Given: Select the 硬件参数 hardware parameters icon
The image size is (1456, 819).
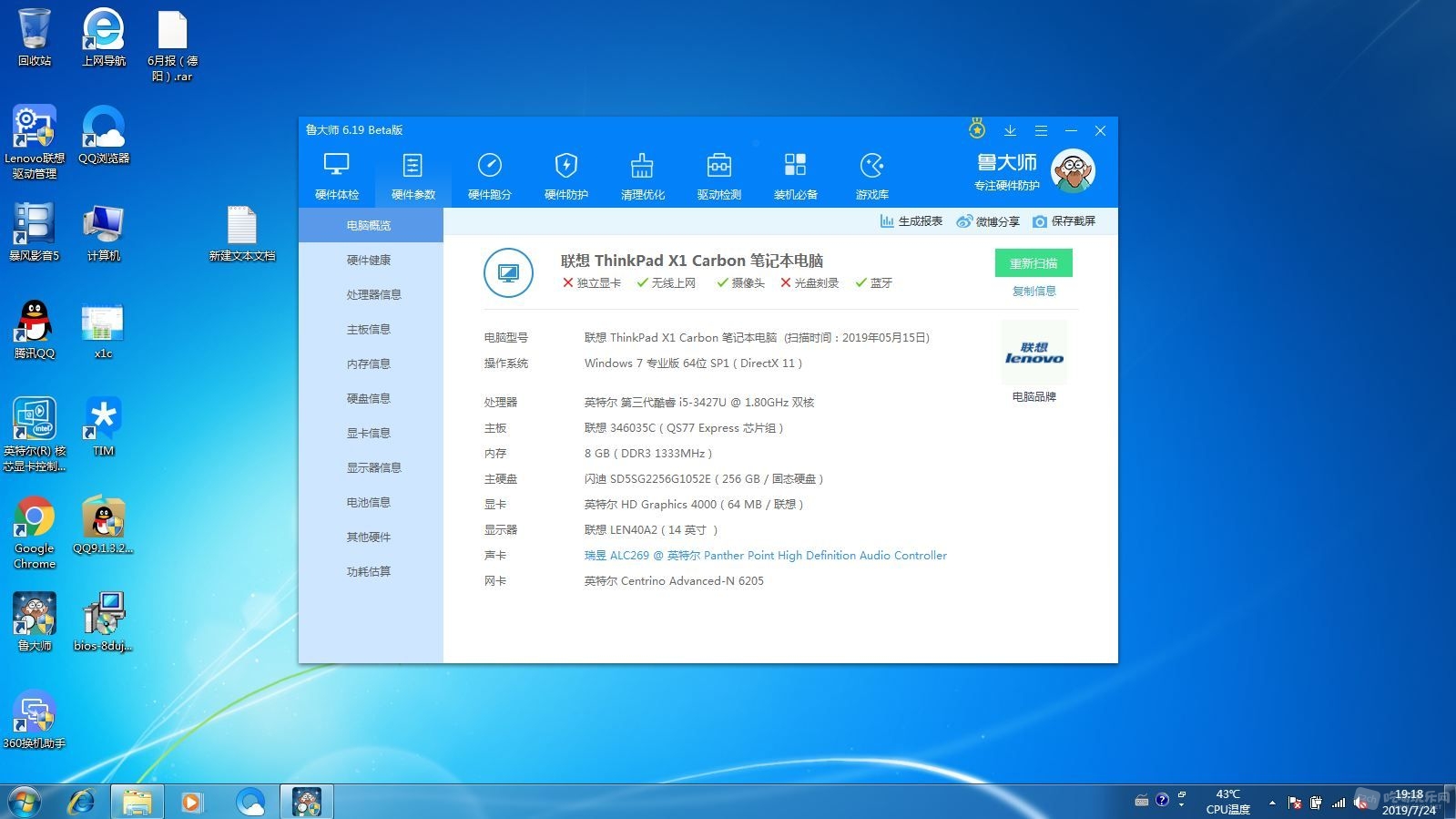Looking at the screenshot, I should 413,176.
